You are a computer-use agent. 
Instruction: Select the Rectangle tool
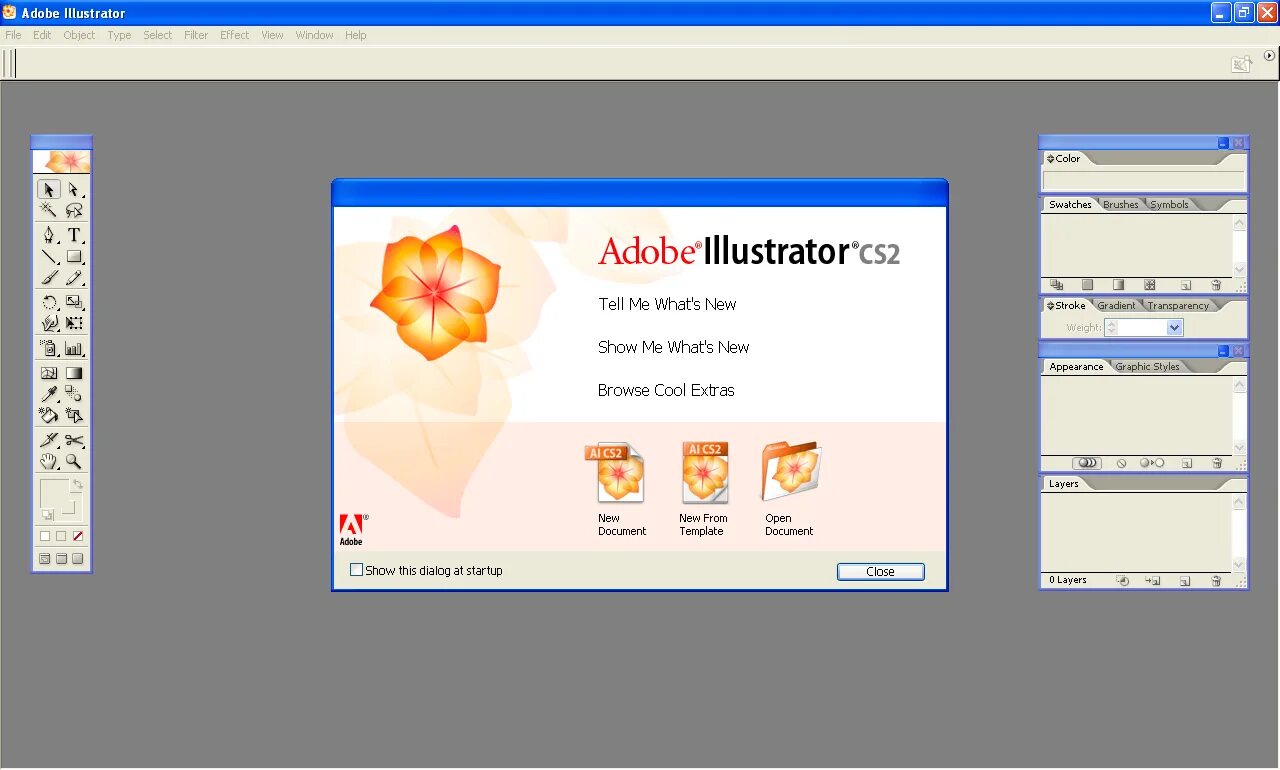(x=74, y=256)
